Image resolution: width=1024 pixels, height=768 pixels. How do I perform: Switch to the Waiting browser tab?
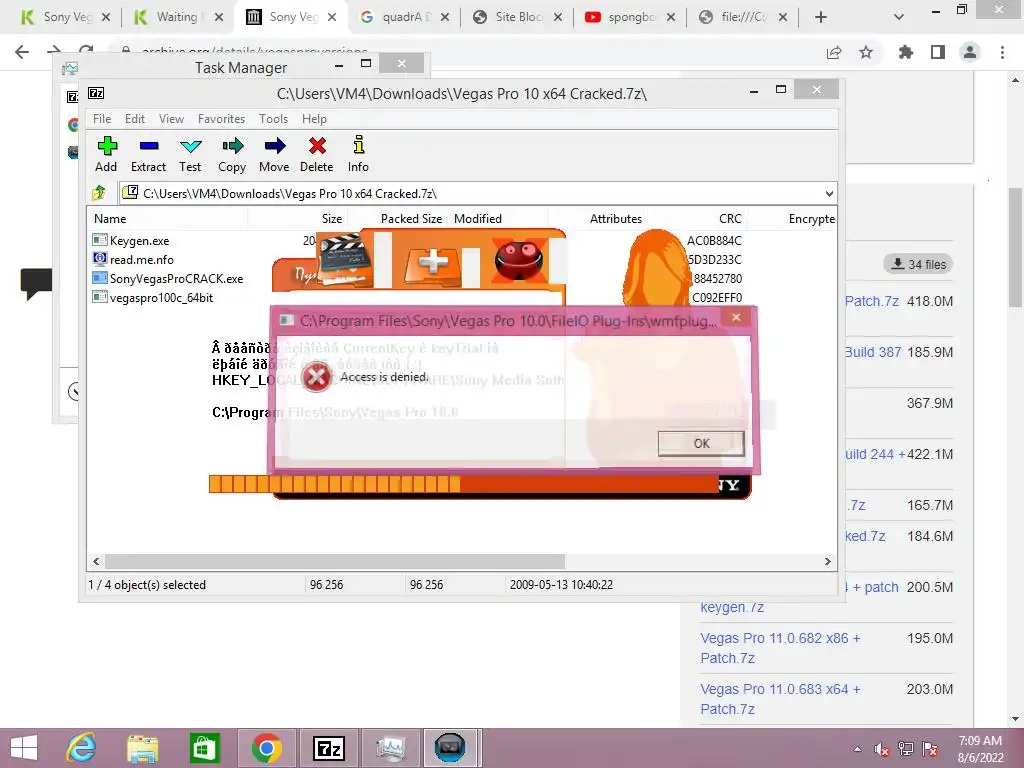(x=178, y=17)
